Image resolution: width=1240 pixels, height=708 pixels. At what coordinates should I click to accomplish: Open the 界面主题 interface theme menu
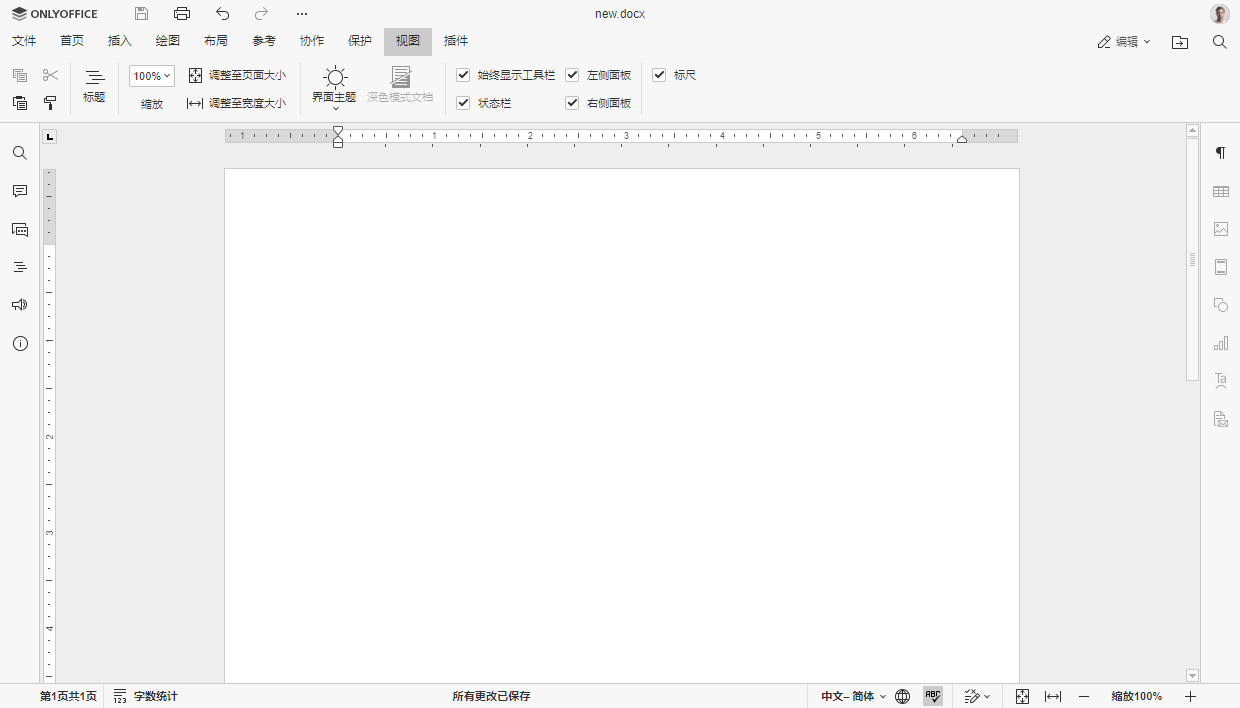334,87
